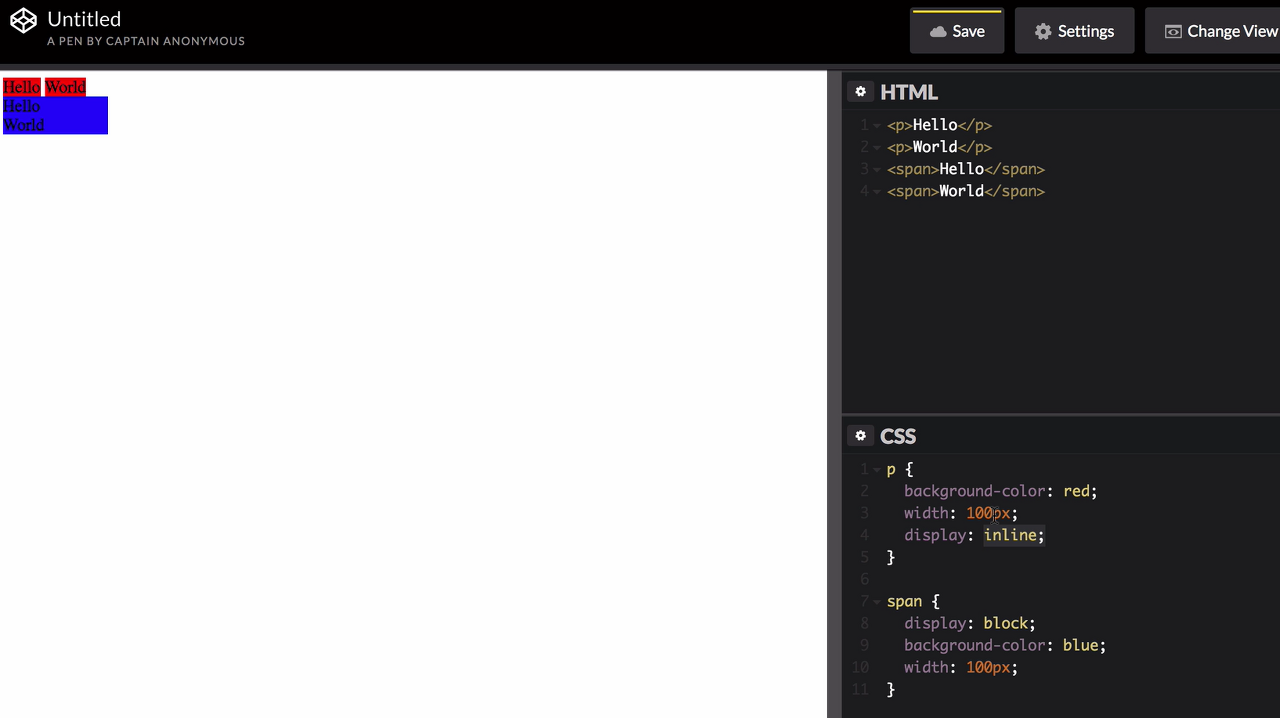Open pen Settings button
This screenshot has width=1280, height=718.
1074,31
